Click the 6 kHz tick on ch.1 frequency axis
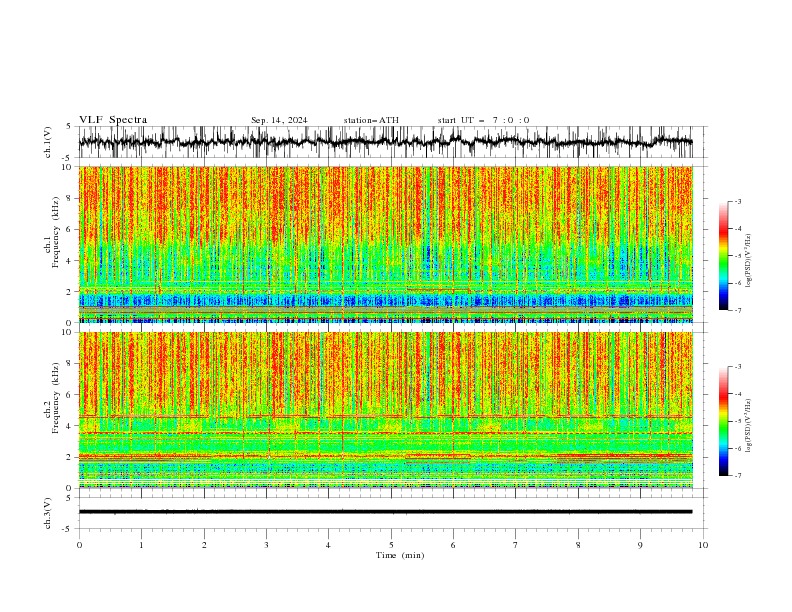Image resolution: width=792 pixels, height=612 pixels. (x=70, y=229)
